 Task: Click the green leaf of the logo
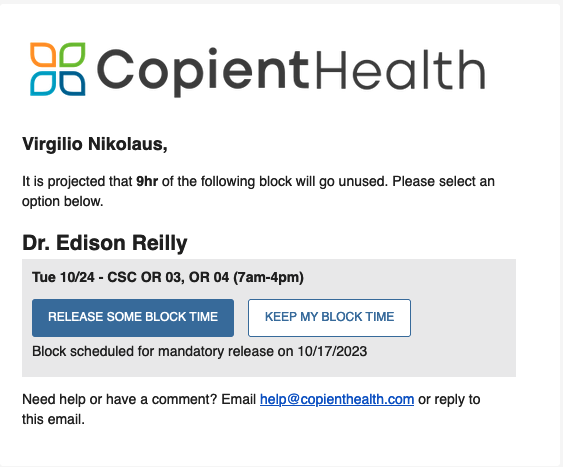(72, 55)
